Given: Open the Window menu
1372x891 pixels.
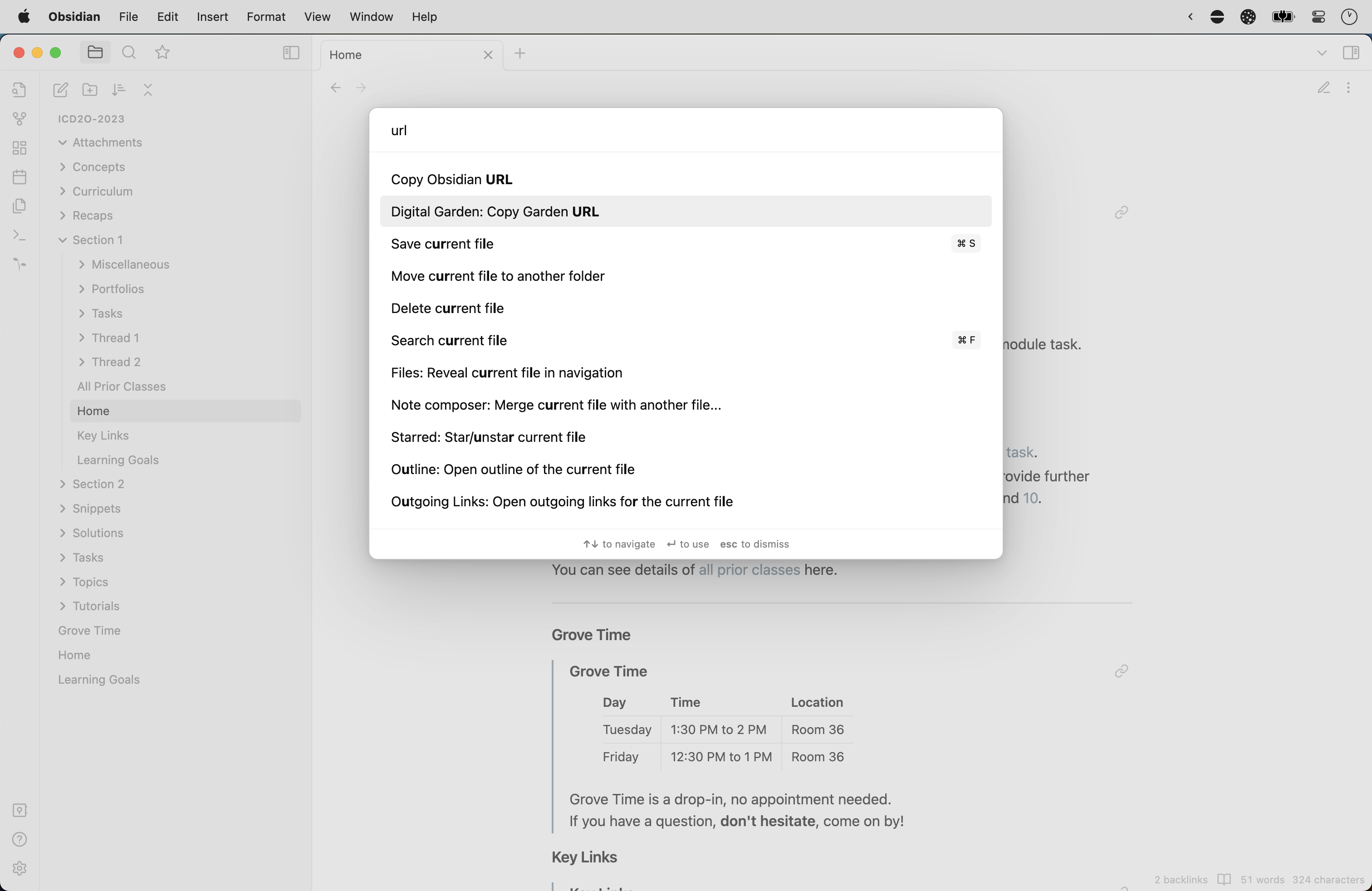Looking at the screenshot, I should 371,17.
